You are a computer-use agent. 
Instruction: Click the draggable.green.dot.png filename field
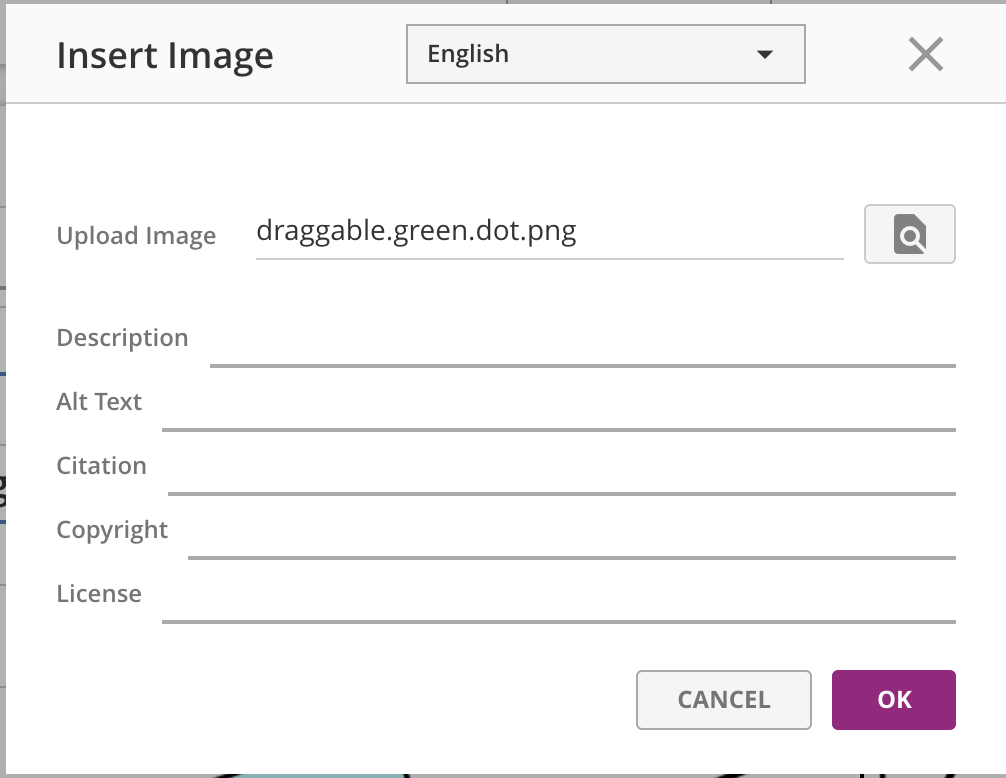(x=549, y=233)
